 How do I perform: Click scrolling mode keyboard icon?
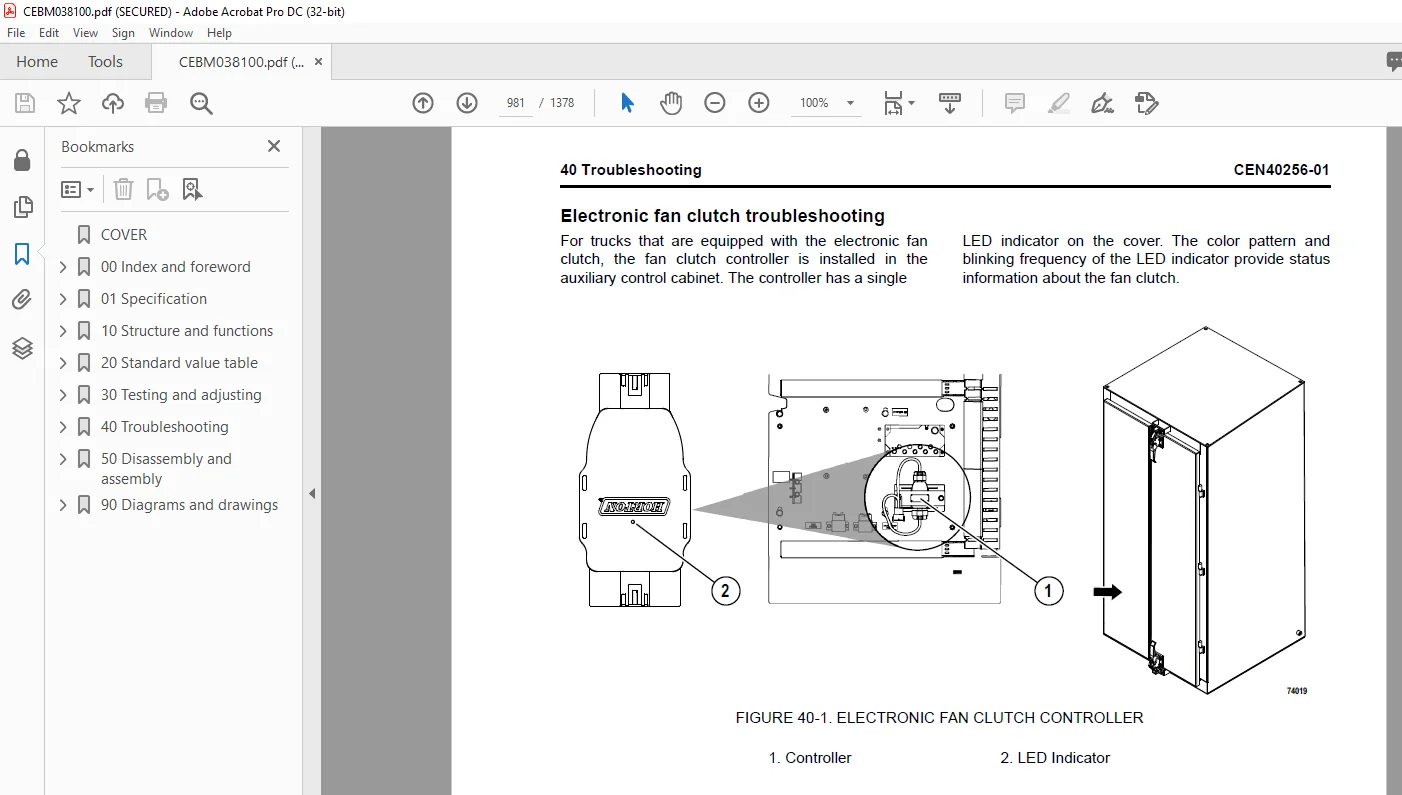(949, 103)
